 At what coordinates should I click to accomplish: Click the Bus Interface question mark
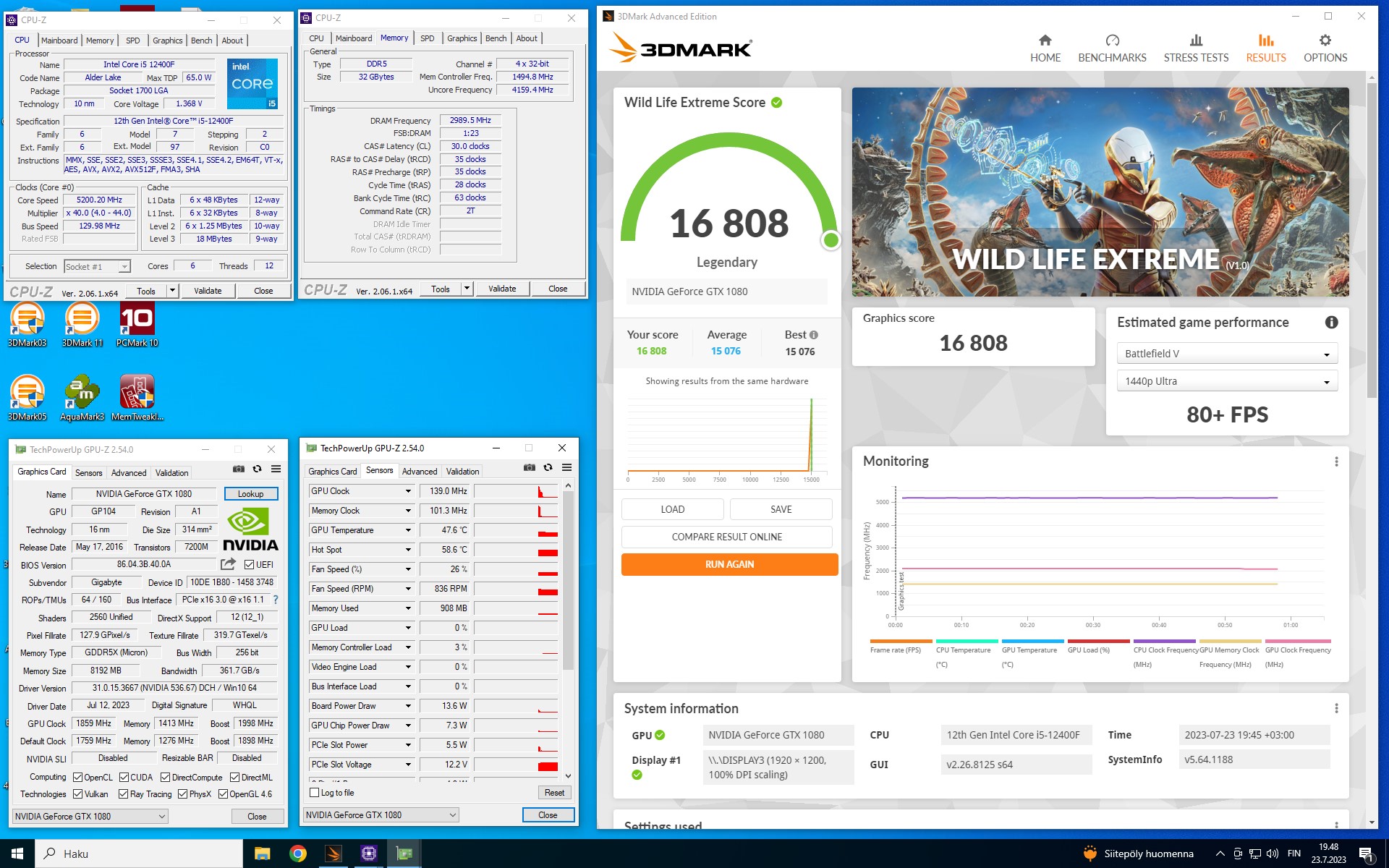275,600
